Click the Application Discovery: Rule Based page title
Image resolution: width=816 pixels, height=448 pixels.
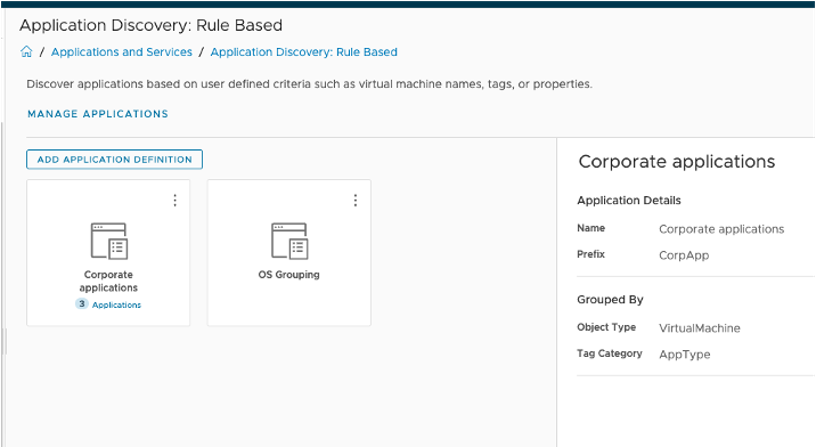(151, 25)
